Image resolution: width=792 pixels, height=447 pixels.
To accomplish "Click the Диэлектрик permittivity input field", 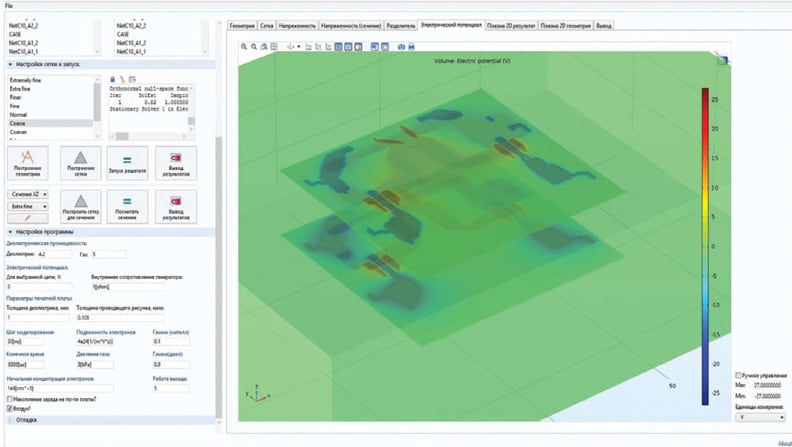I will pyautogui.click(x=55, y=254).
